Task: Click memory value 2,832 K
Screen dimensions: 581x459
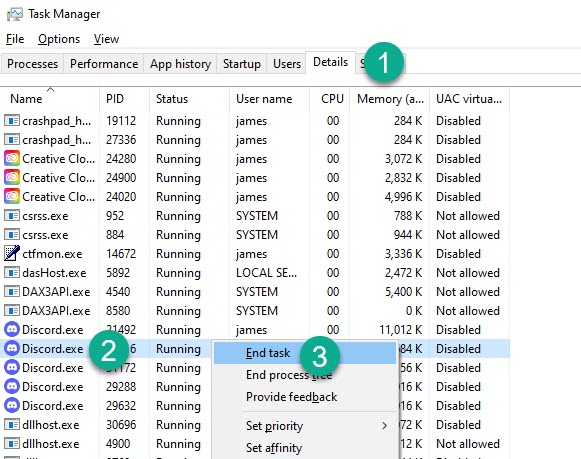Action: click(x=404, y=178)
